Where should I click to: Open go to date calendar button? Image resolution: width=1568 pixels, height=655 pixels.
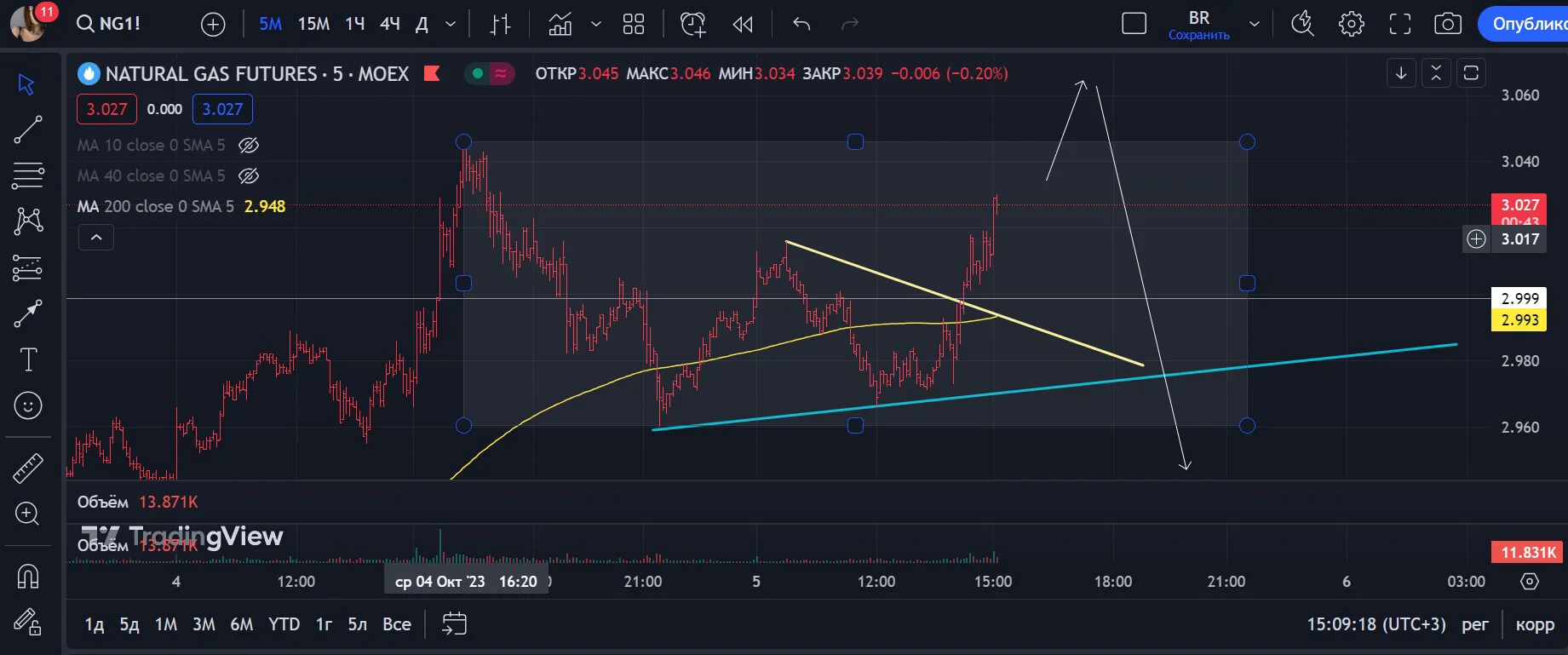[x=454, y=624]
